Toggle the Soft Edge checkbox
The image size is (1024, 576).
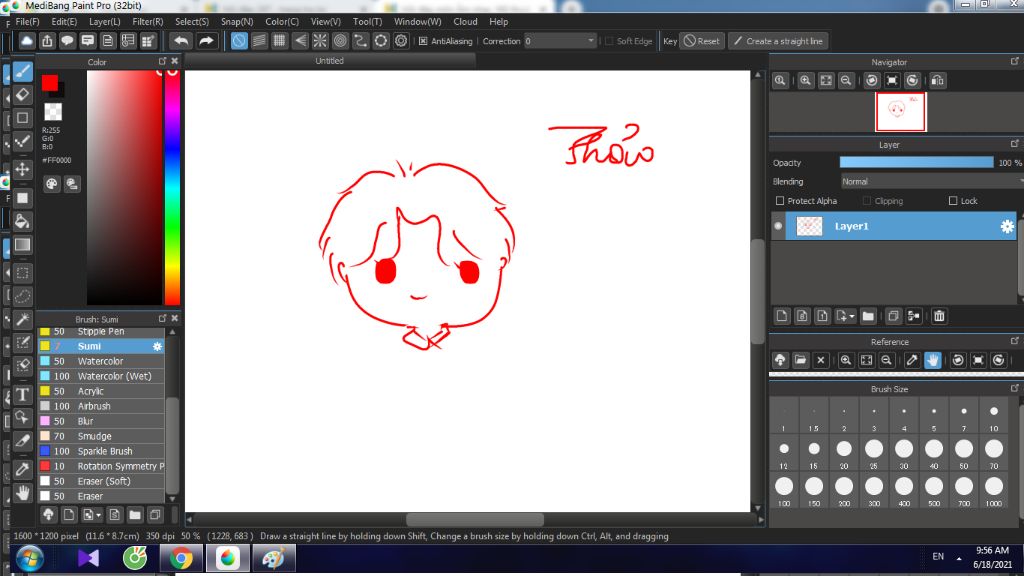[609, 41]
